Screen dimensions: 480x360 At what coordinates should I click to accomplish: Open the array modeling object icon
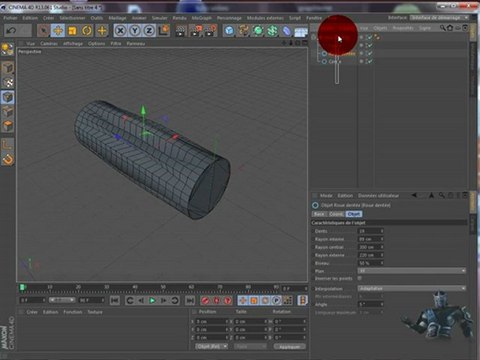(272, 31)
